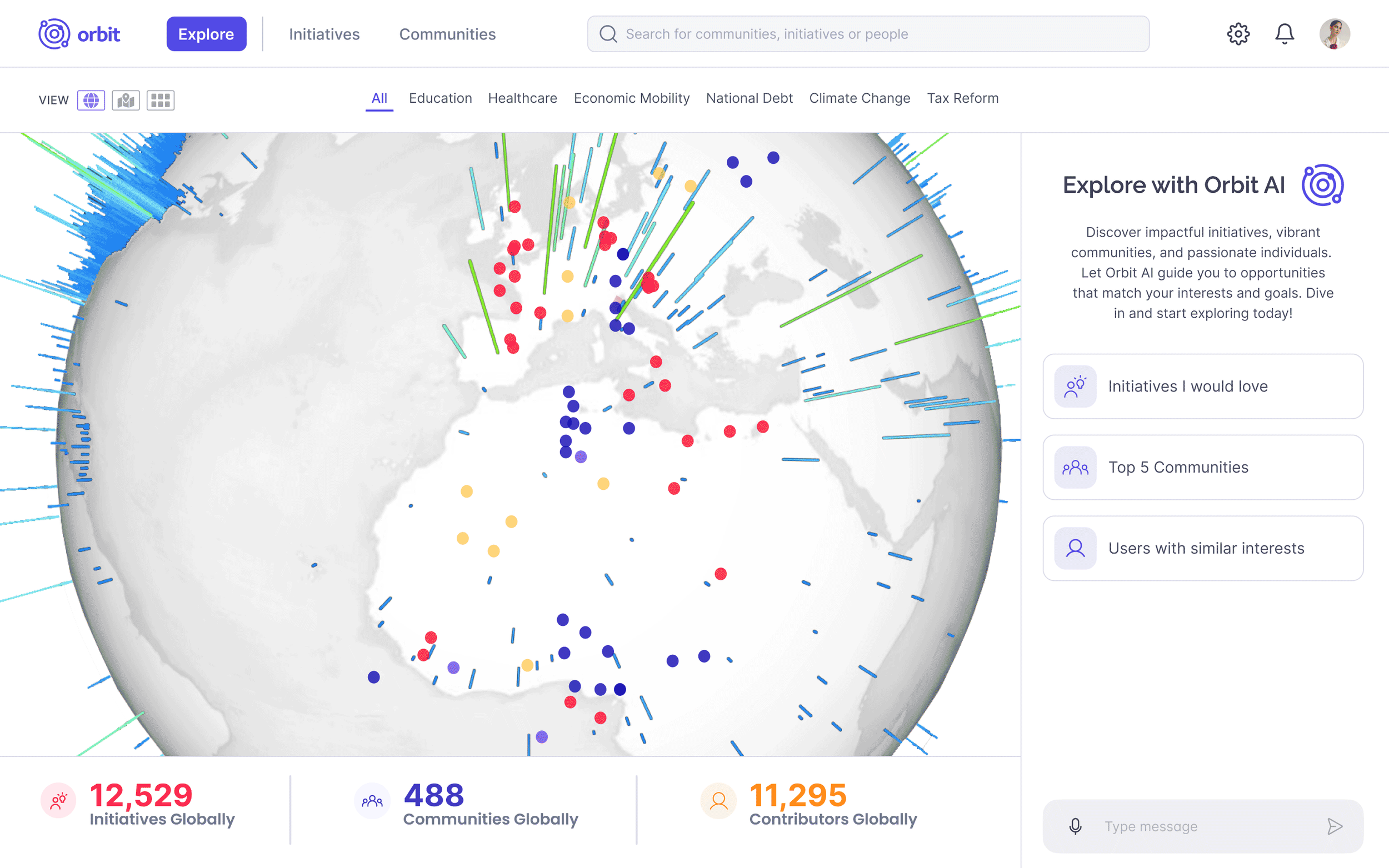Open the notifications bell
This screenshot has width=1389, height=868.
pos(1284,34)
